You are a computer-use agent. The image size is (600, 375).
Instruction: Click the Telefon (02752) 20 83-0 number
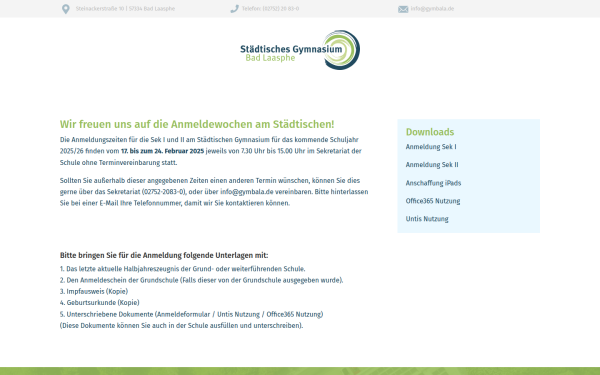tap(270, 9)
